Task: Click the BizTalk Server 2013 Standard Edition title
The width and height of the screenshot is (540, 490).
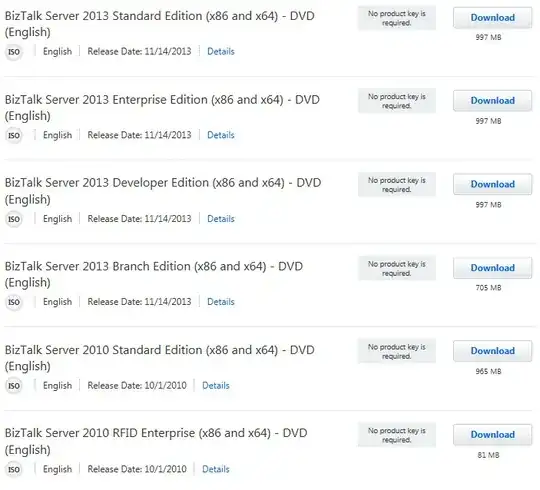Action: 159,24
